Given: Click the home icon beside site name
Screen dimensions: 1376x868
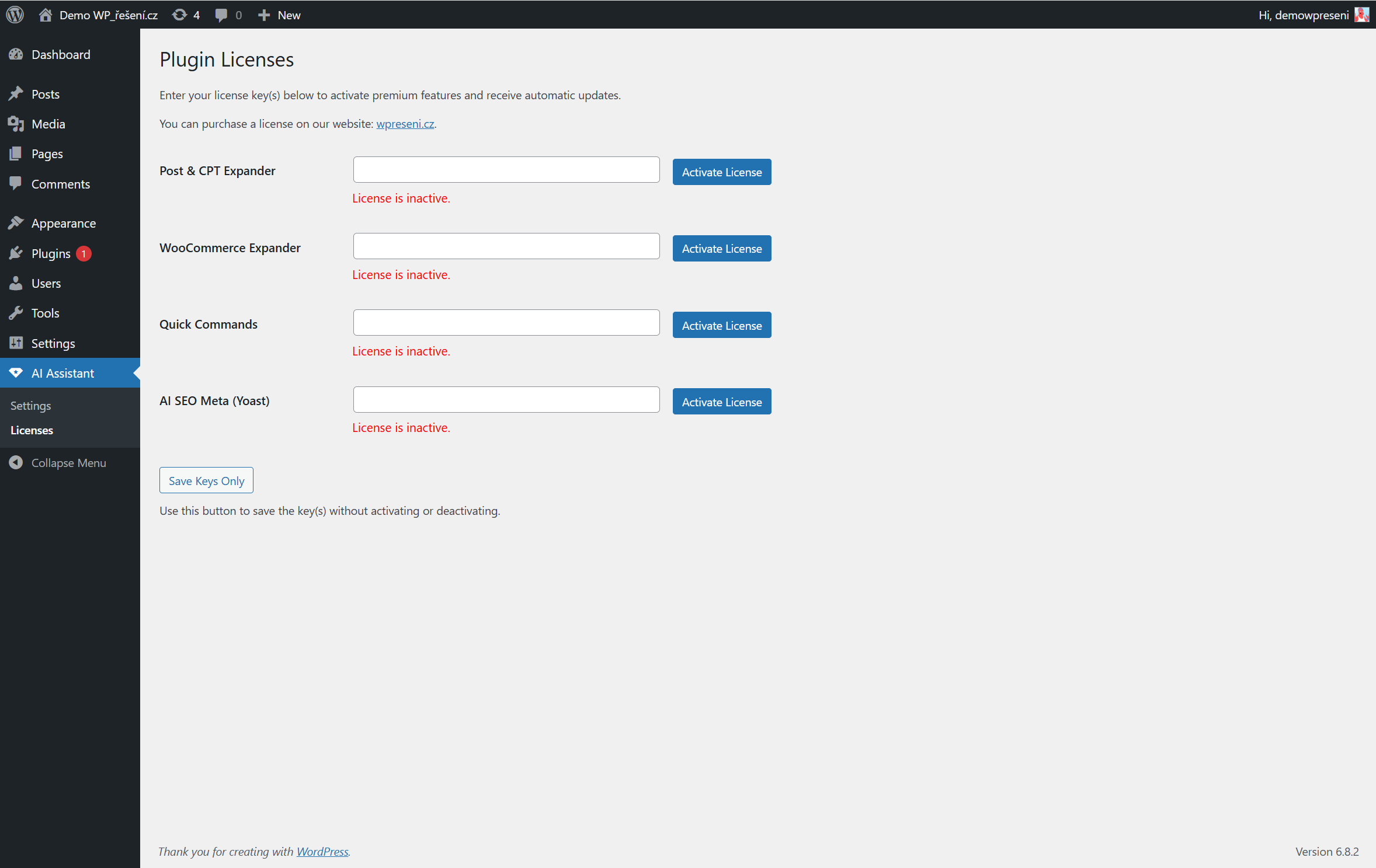Looking at the screenshot, I should click(46, 15).
